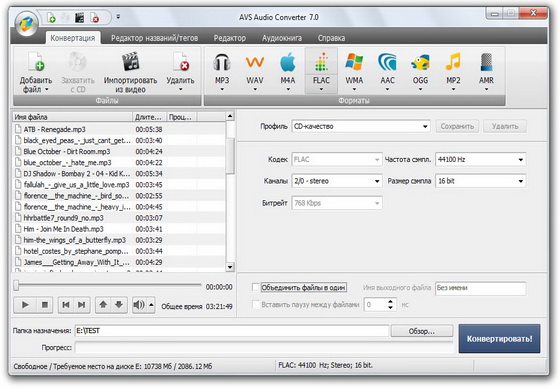Open the quick access toolbar customize arrow
This screenshot has height=388, width=560.
coord(118,17)
